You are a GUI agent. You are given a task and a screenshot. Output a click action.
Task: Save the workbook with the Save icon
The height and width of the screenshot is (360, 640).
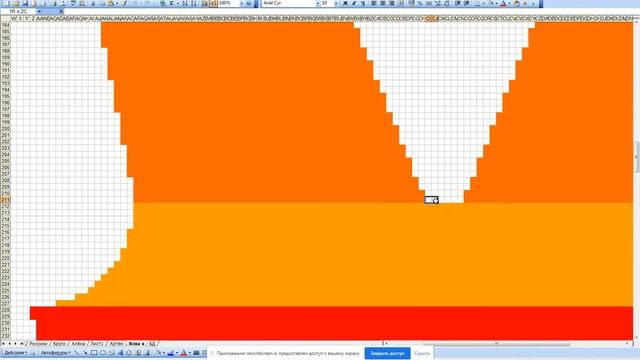point(25,3)
